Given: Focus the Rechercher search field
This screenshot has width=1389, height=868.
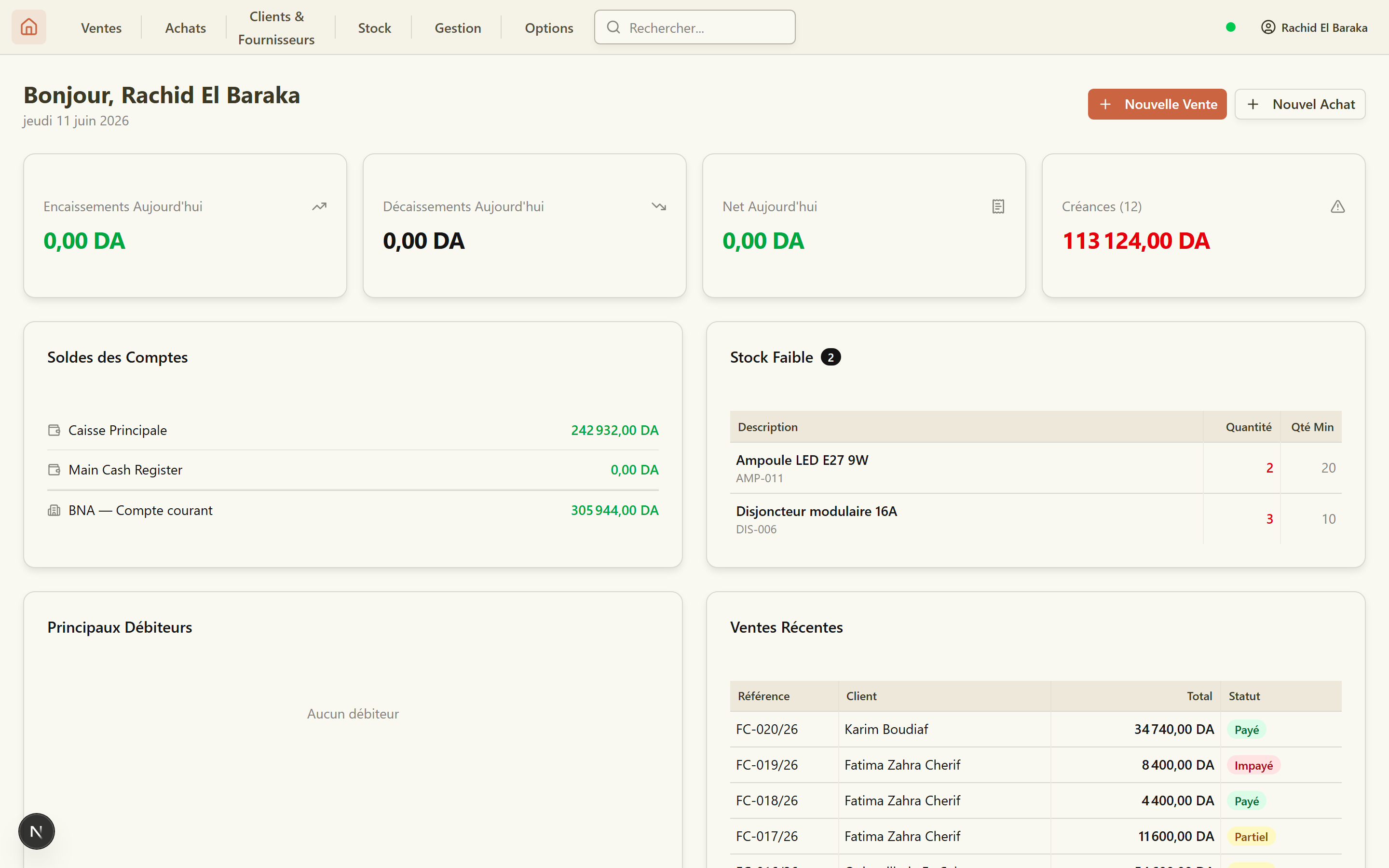Looking at the screenshot, I should pos(694,27).
